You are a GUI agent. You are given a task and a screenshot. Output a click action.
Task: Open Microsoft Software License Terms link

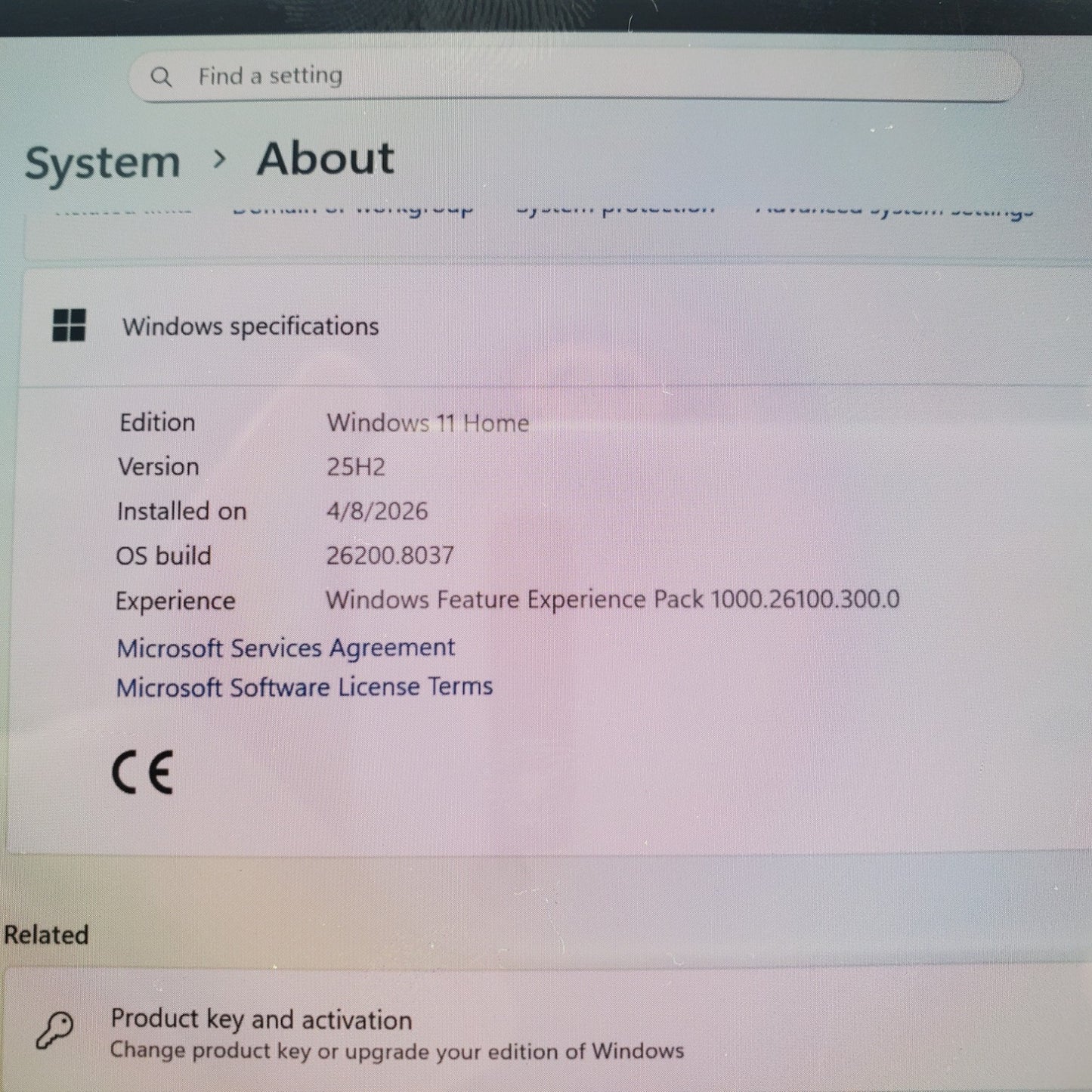305,687
